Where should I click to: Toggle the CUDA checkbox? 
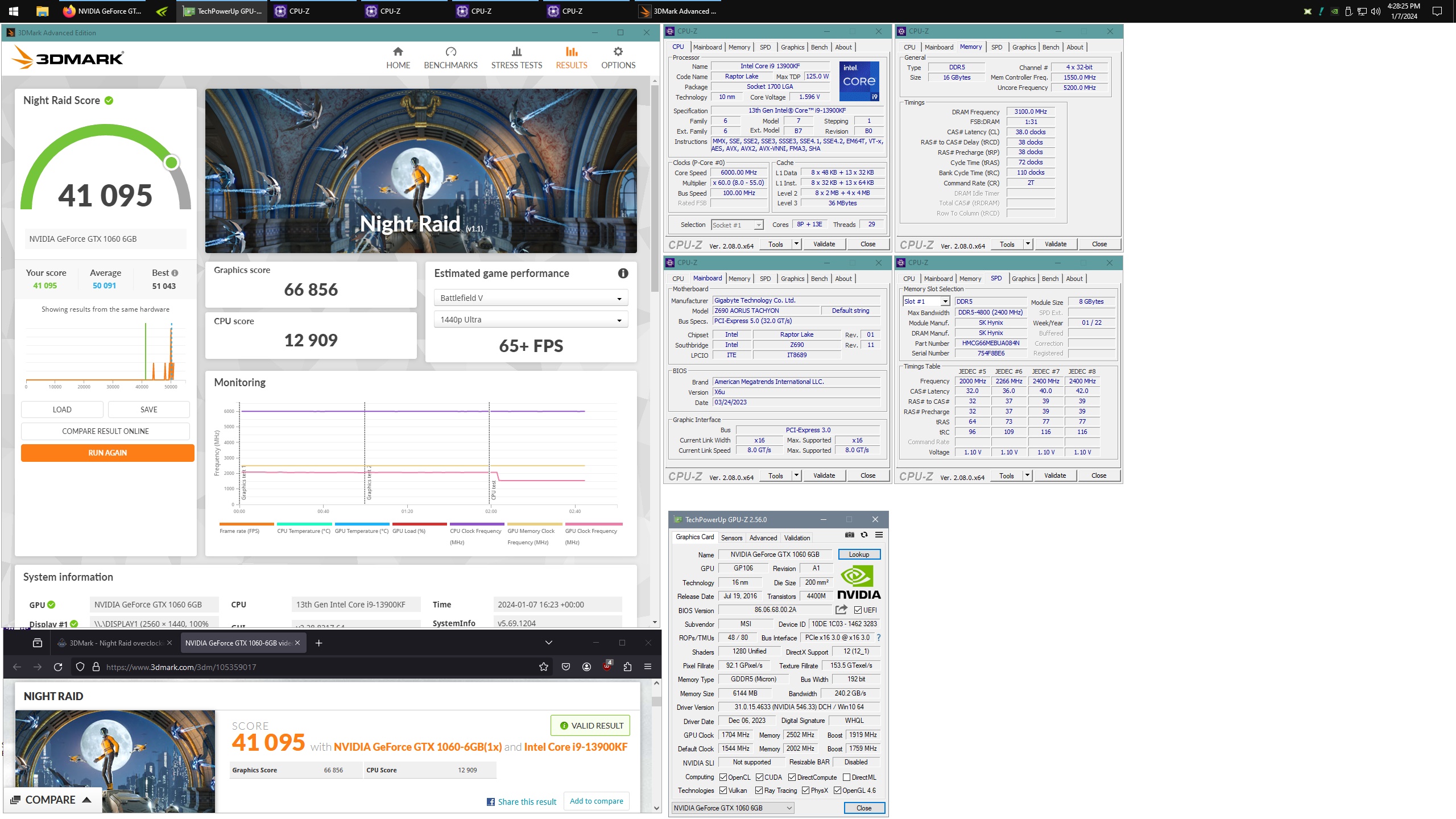[x=759, y=777]
